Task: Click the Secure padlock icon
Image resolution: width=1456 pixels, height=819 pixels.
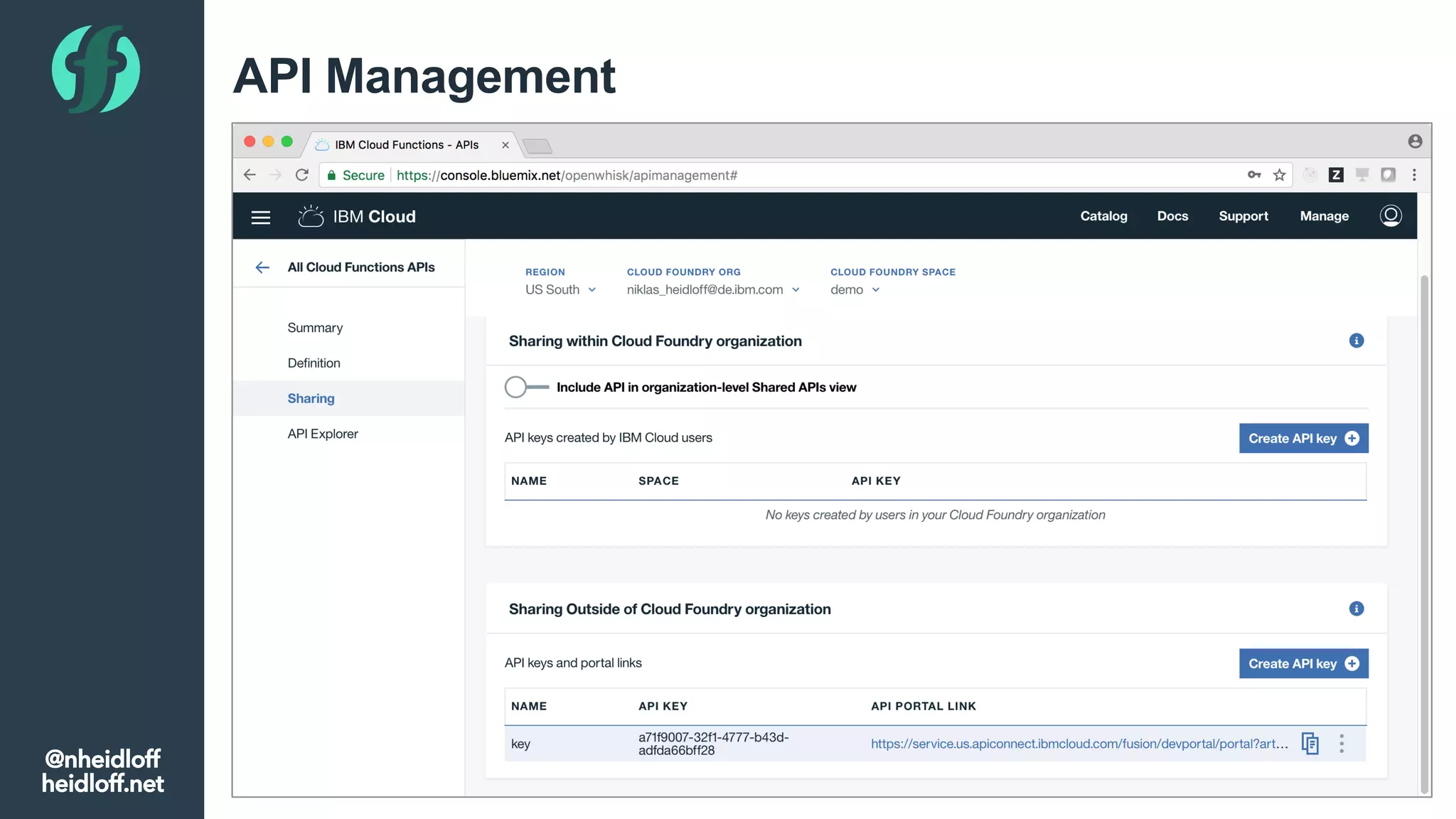Action: coord(331,175)
